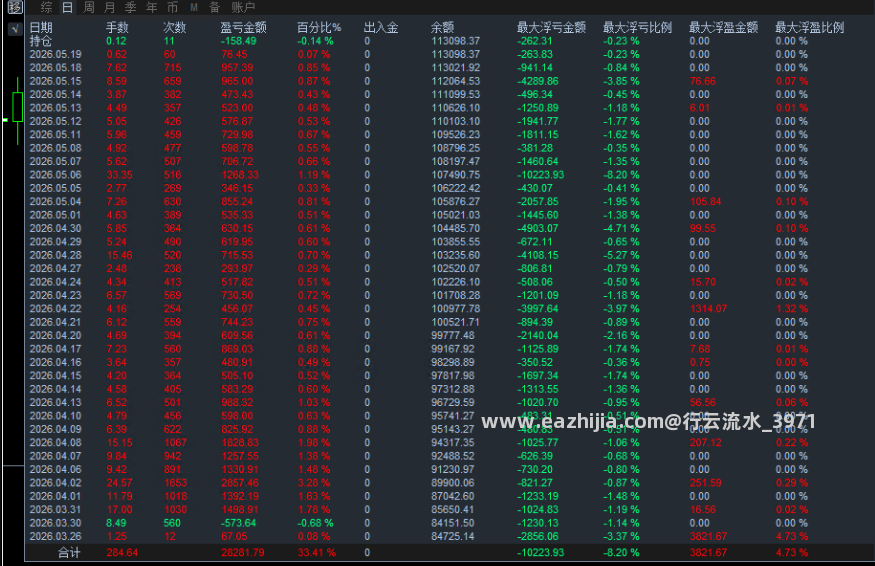Screen dimensions: 875x566
Task: Click the trade count 1653
Action: pyautogui.click(x=175, y=483)
